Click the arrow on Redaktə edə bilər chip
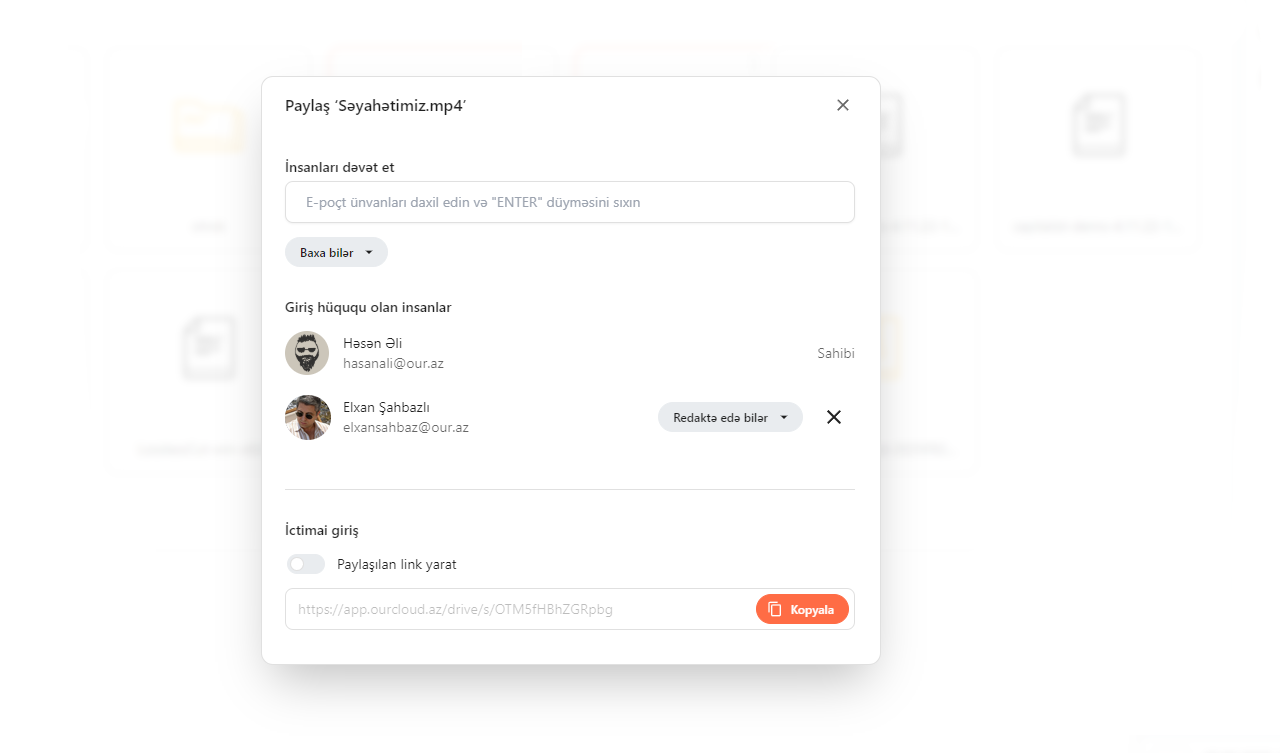Screen dimensions: 1280x753 click(784, 417)
